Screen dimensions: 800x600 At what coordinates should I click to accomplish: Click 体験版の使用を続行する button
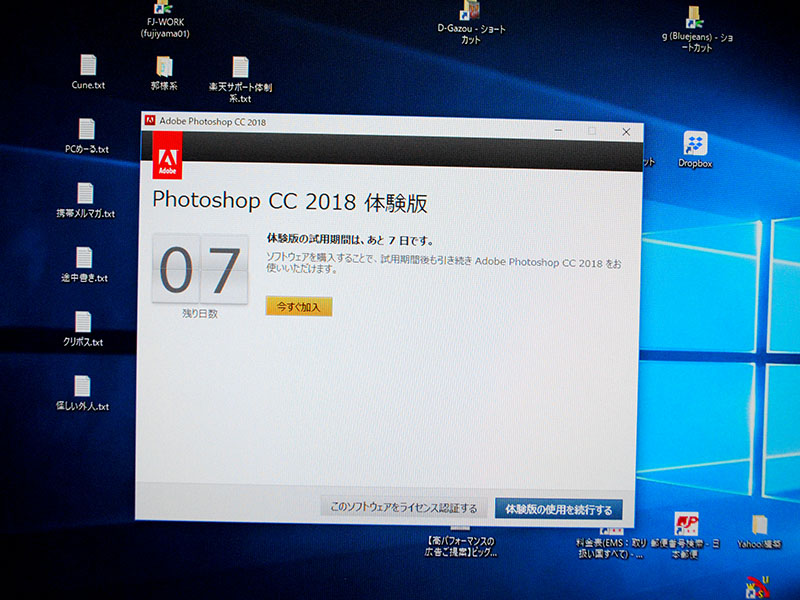click(x=559, y=509)
